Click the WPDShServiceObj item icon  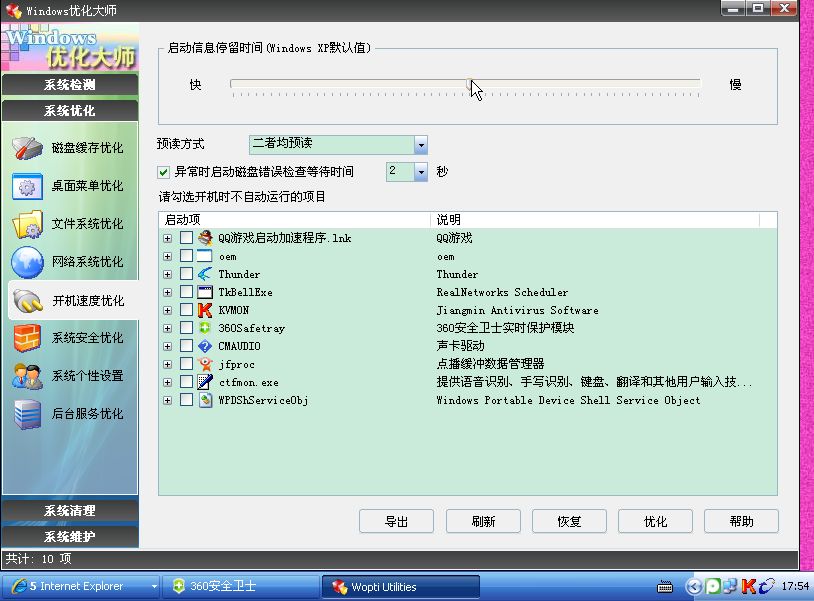coord(205,400)
